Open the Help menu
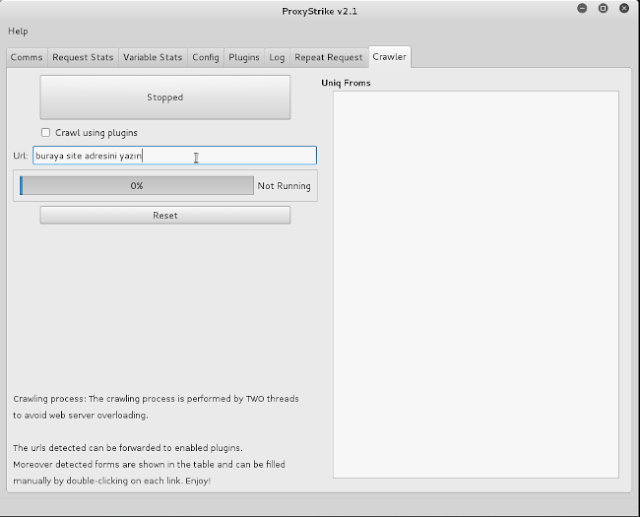640x517 pixels. point(18,31)
